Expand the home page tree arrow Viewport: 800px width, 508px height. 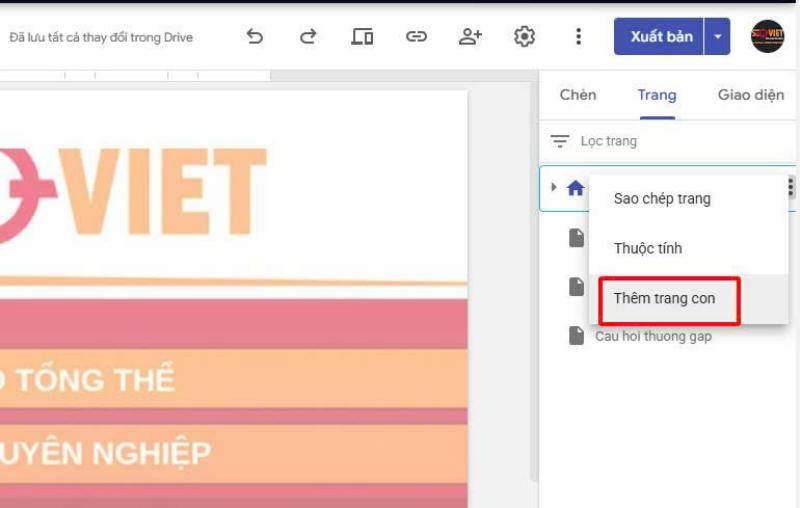[554, 187]
